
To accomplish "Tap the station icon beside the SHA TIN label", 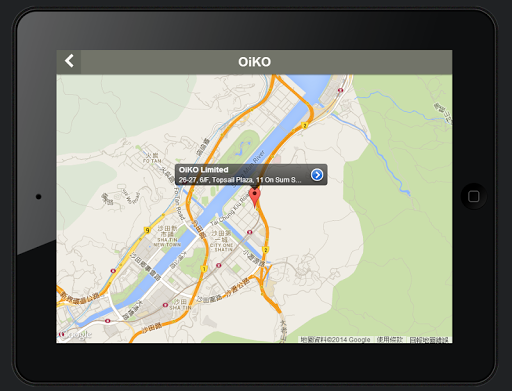I will (x=165, y=305).
